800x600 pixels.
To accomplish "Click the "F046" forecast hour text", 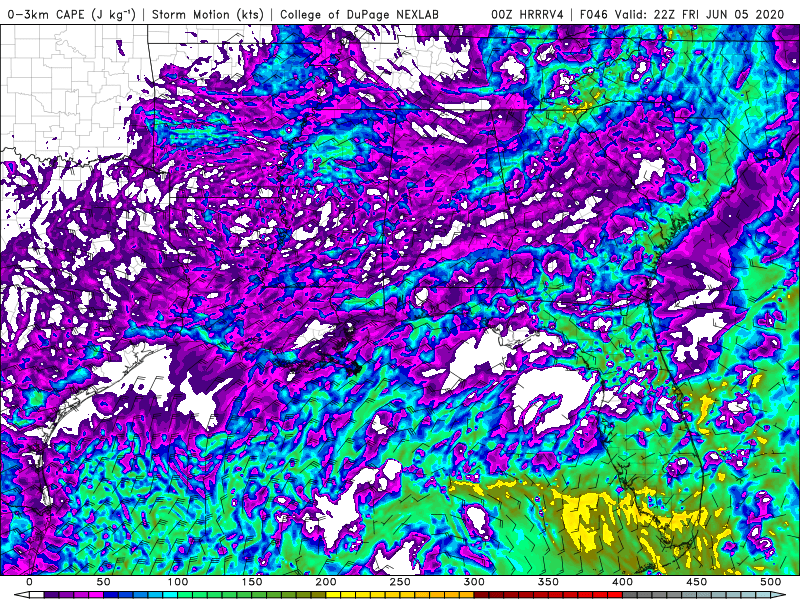I will (594, 14).
